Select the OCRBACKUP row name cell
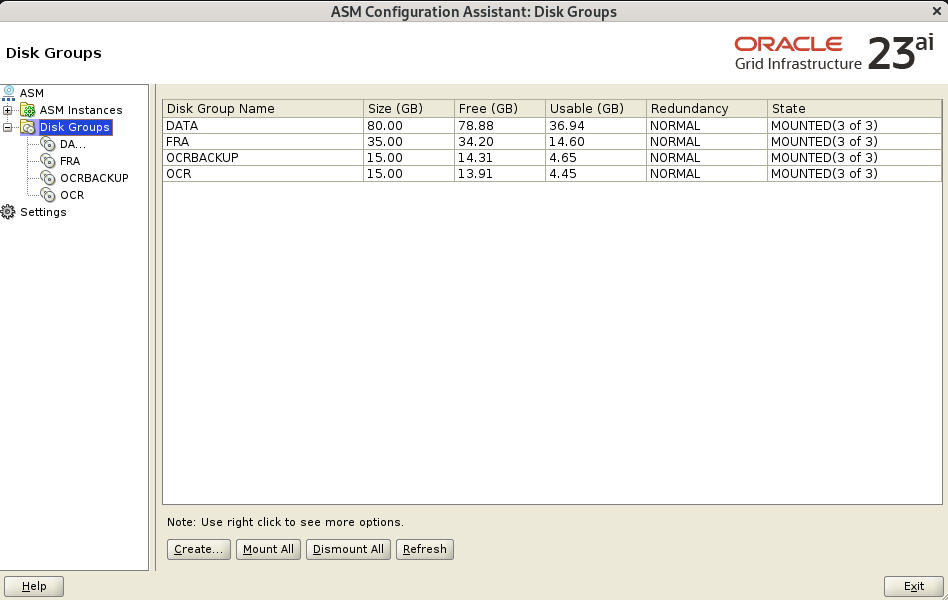Screen dimensions: 948x600 click(263, 157)
